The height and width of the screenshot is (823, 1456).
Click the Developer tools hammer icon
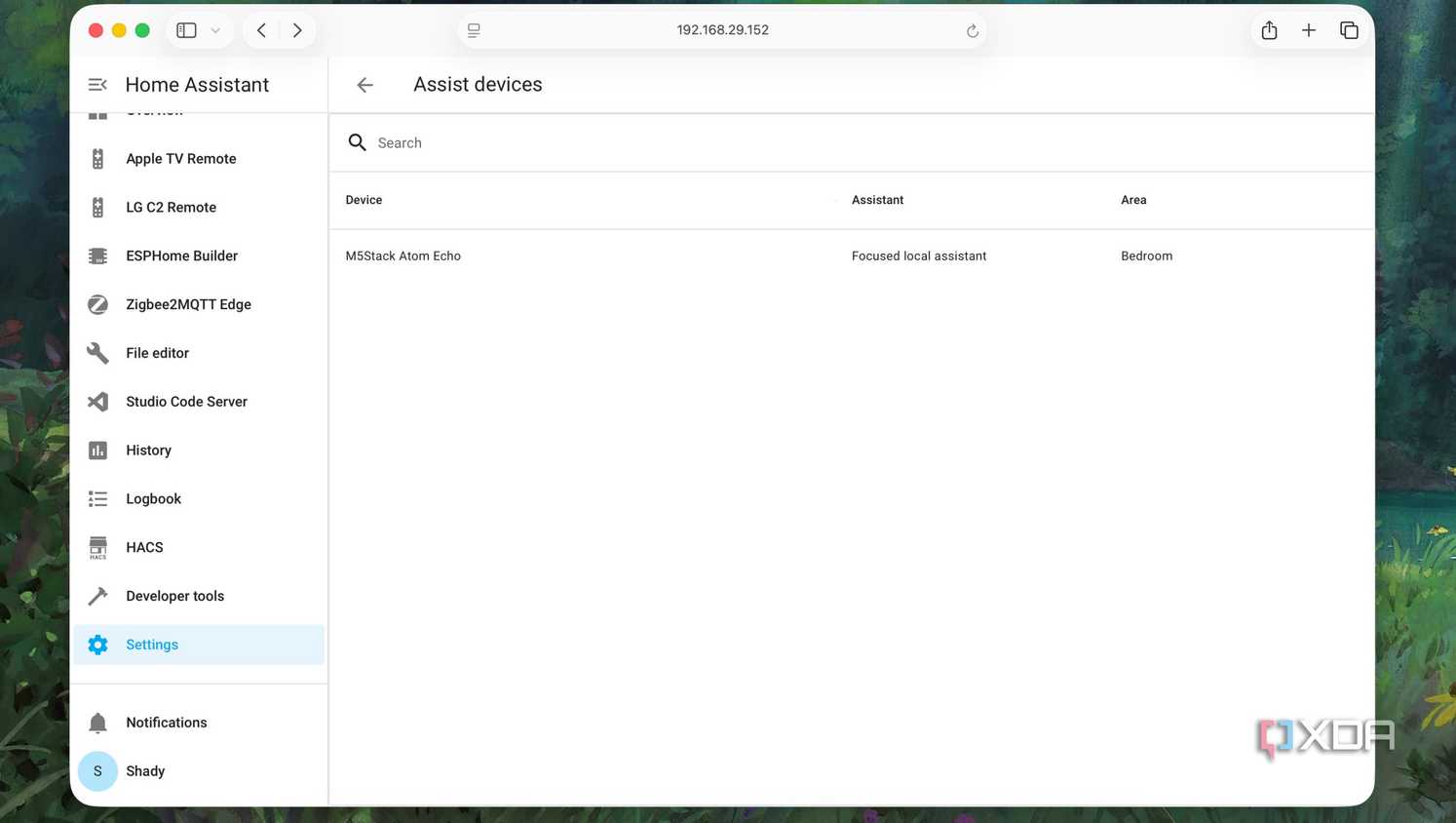coord(97,596)
